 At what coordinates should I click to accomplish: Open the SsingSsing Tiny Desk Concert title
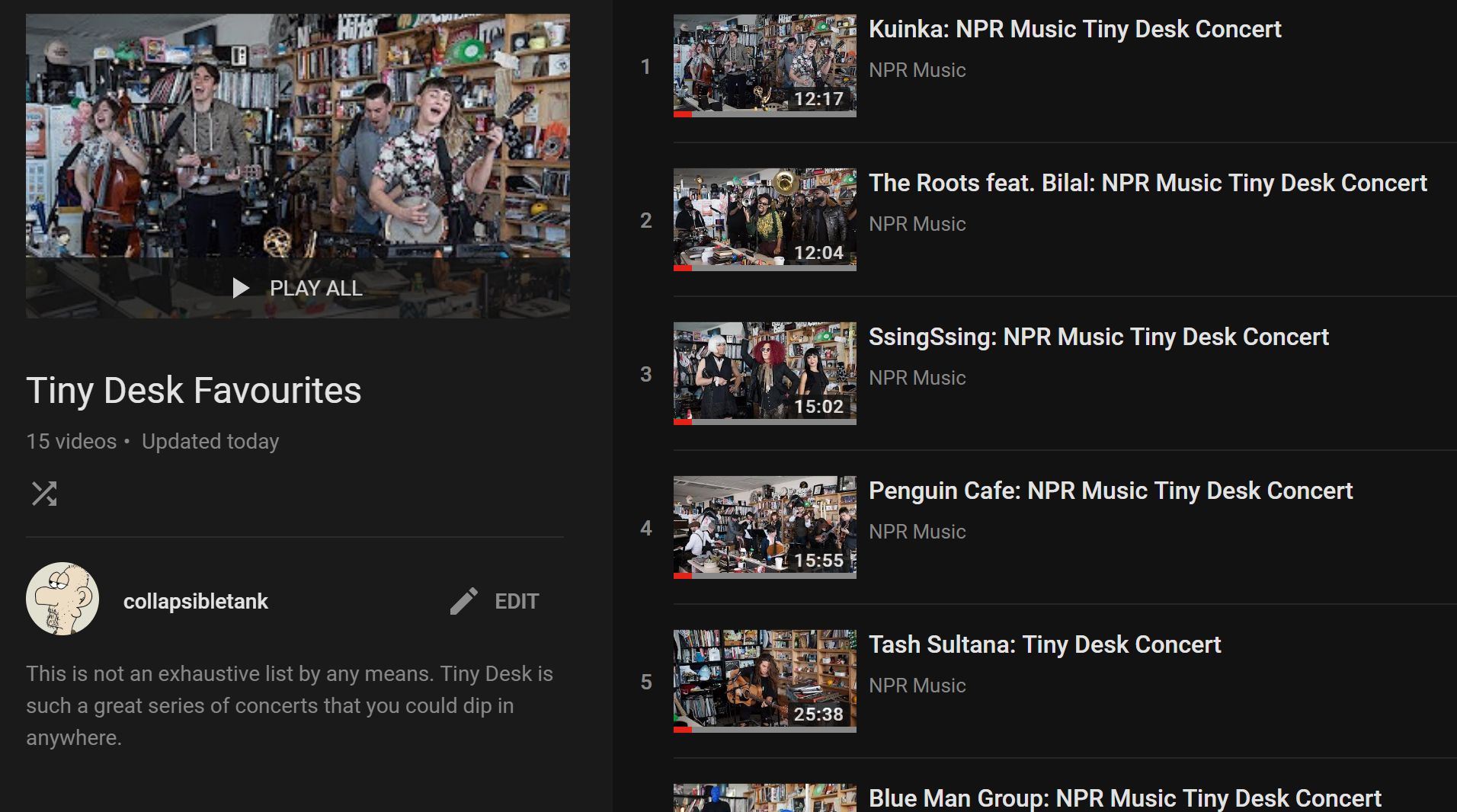pyautogui.click(x=1098, y=337)
